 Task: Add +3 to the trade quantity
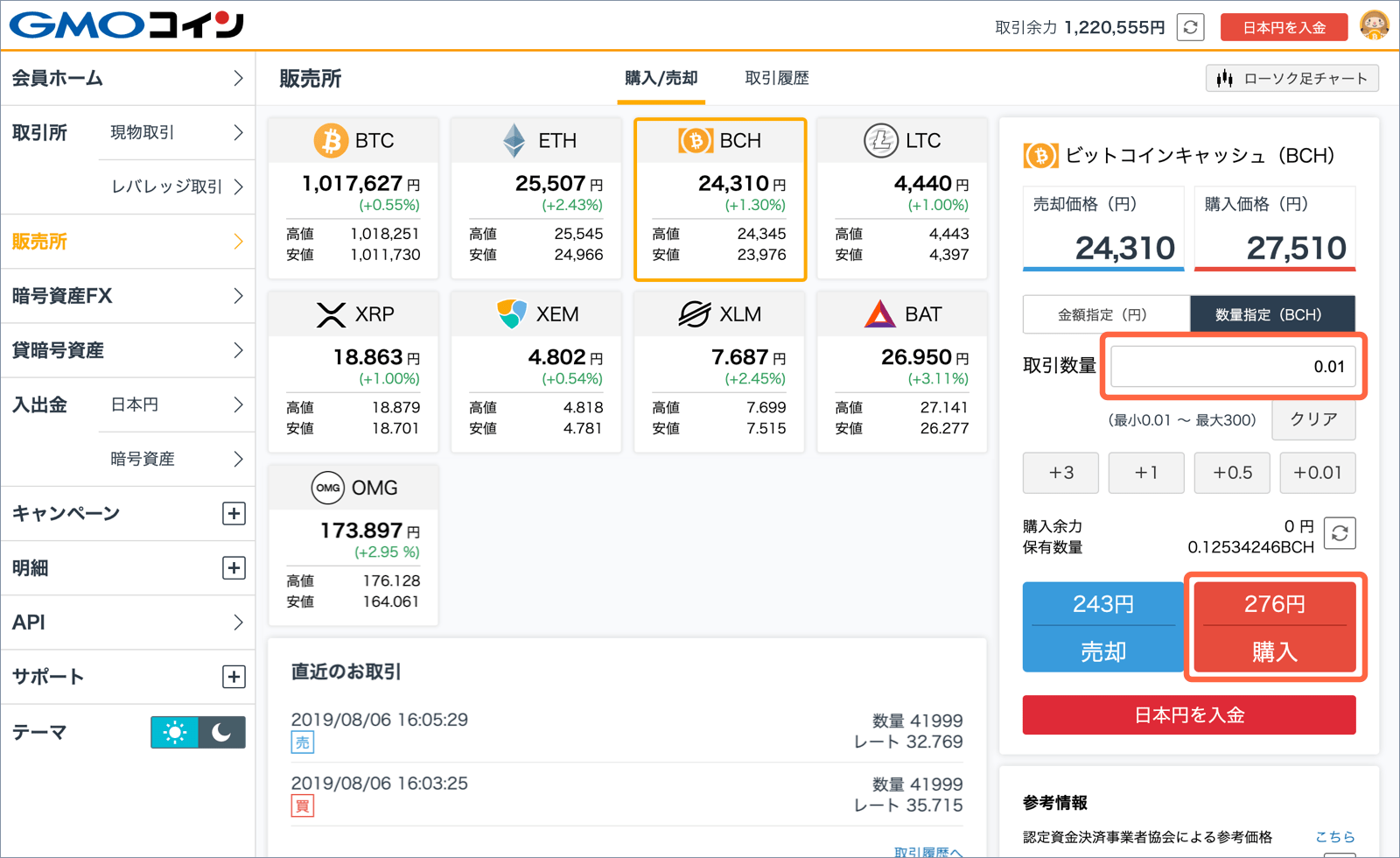point(1061,473)
